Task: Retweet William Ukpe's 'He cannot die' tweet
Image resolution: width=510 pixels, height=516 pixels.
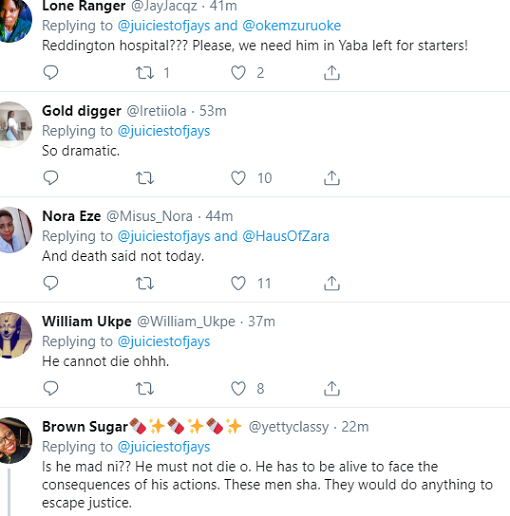Action: click(145, 389)
